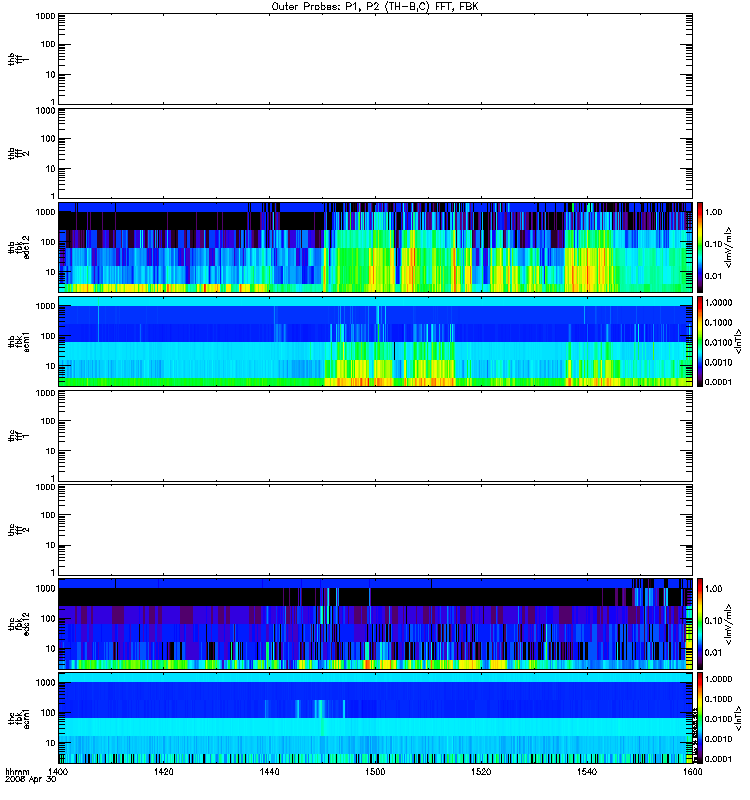This screenshot has width=750, height=800.
Task: Click the 1440 time axis label
Action: (269, 771)
